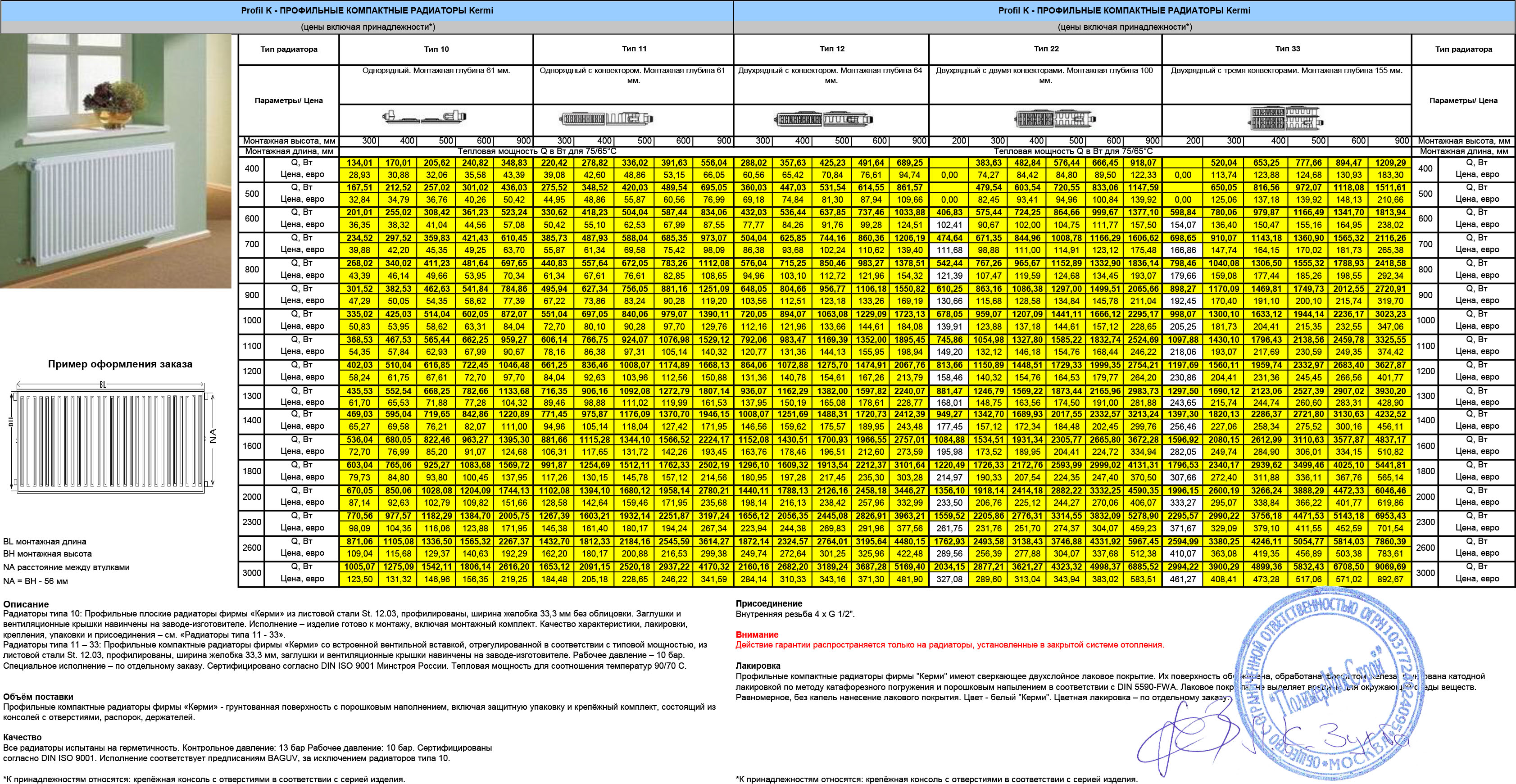Image resolution: width=1516 pixels, height=784 pixels.
Task: Click the red 'Внимание' heading
Action: (757, 634)
